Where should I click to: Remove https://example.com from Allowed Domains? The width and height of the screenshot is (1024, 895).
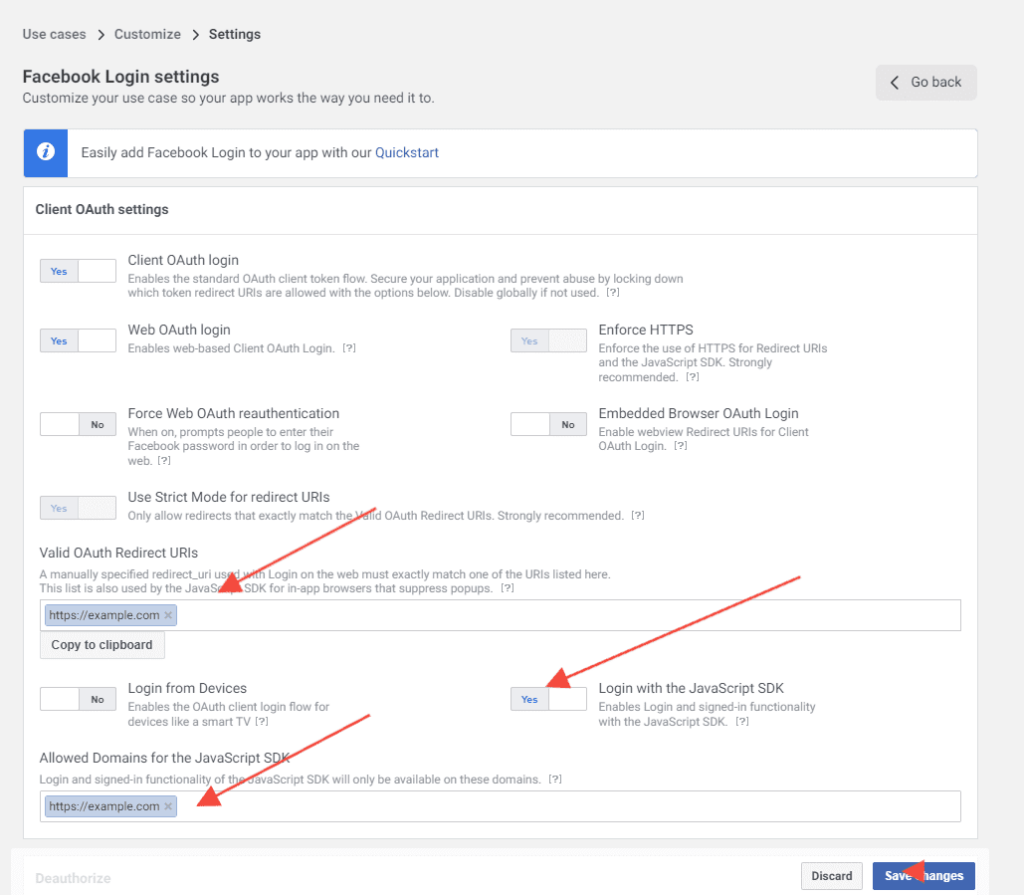click(168, 806)
